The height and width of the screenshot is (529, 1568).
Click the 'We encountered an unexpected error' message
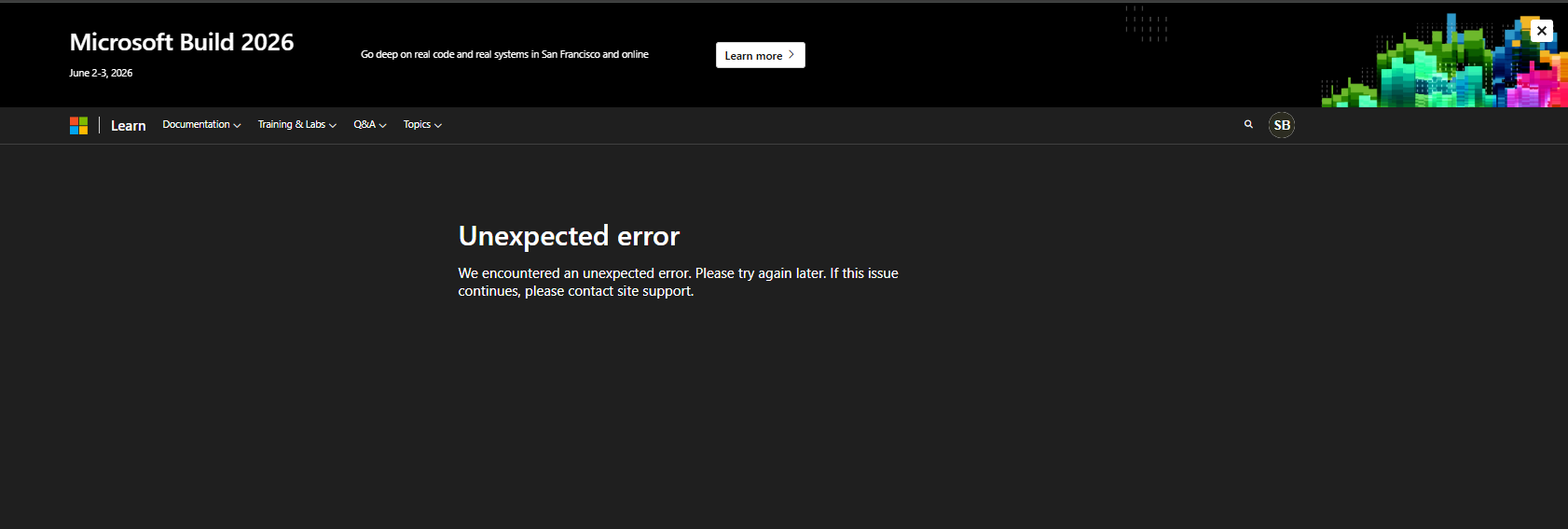[678, 282]
